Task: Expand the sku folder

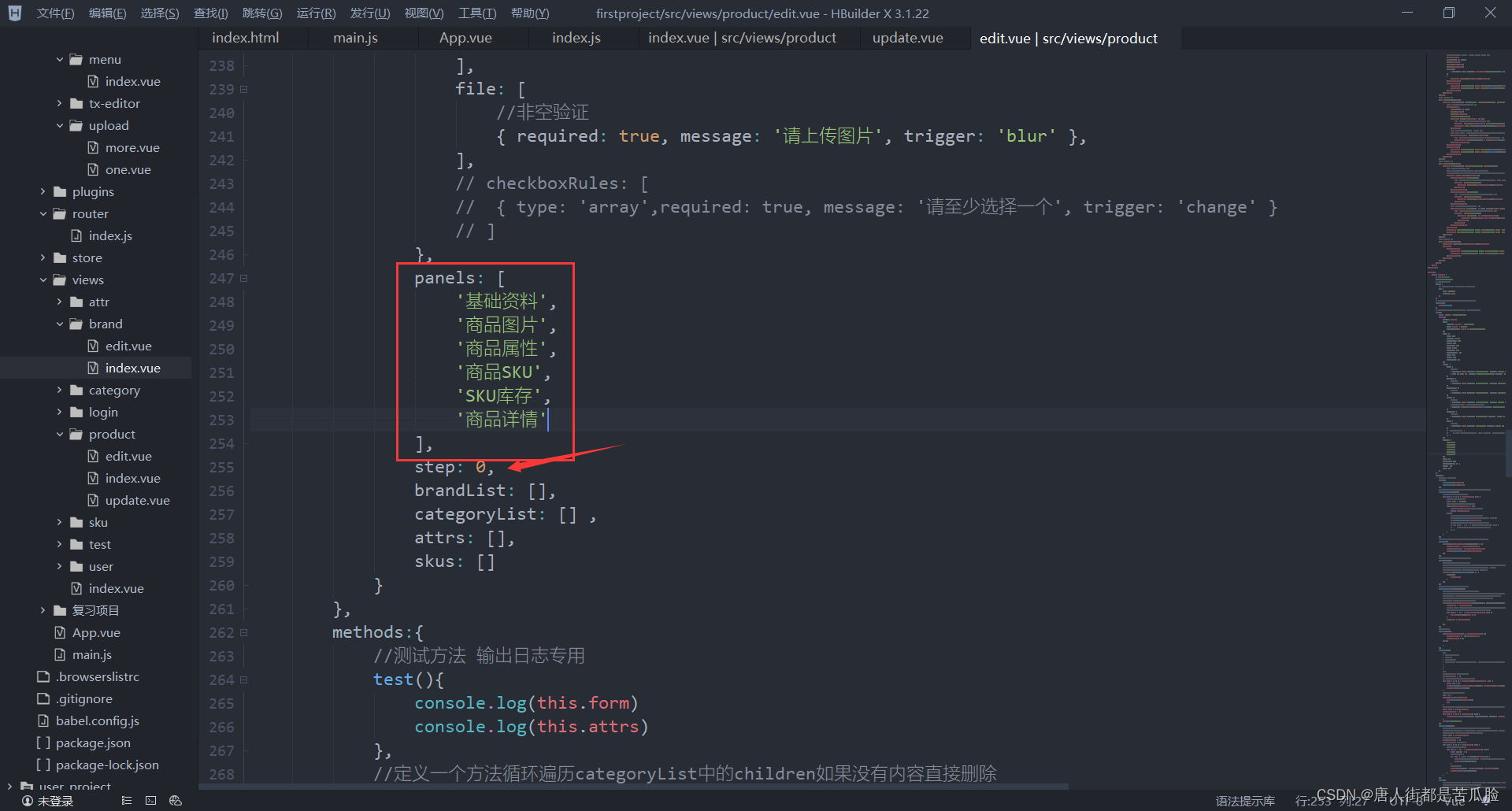Action: coord(59,522)
